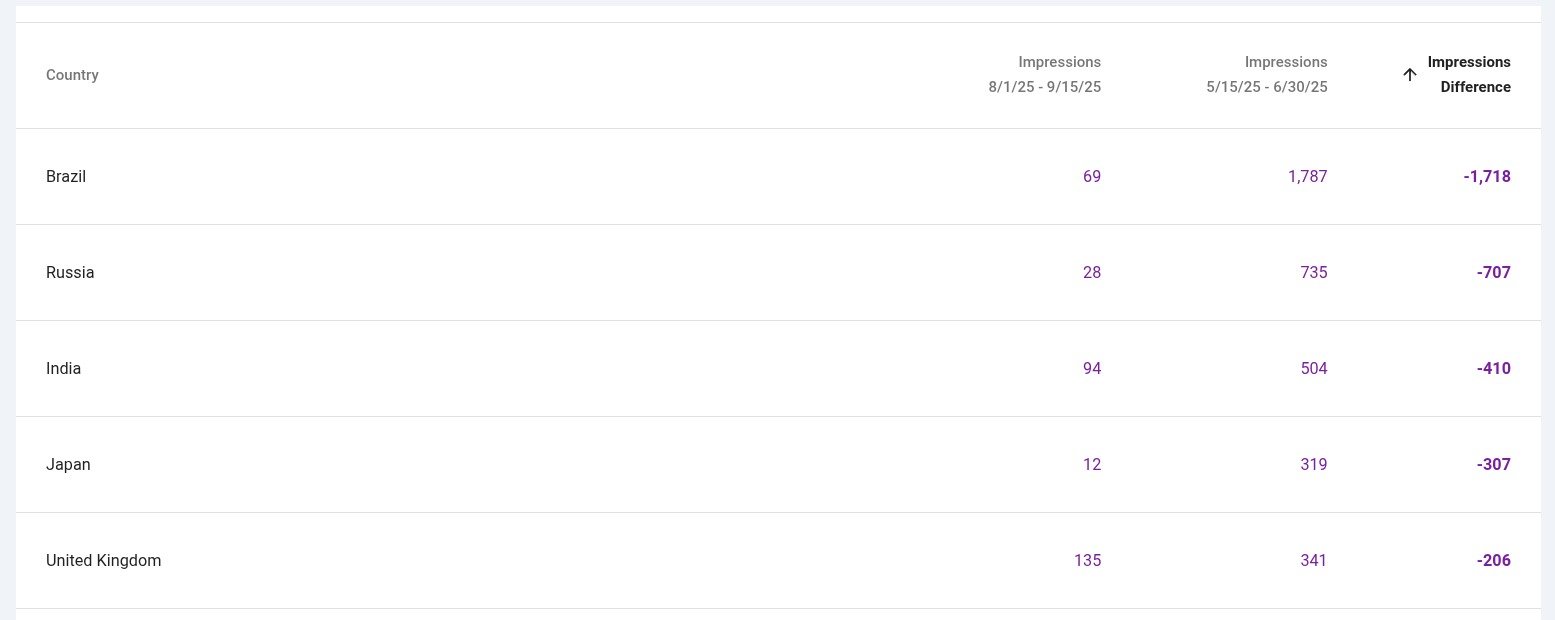Screen dimensions: 1555x620
Task: Click Japan's 319 impressions value
Action: [x=1314, y=465]
